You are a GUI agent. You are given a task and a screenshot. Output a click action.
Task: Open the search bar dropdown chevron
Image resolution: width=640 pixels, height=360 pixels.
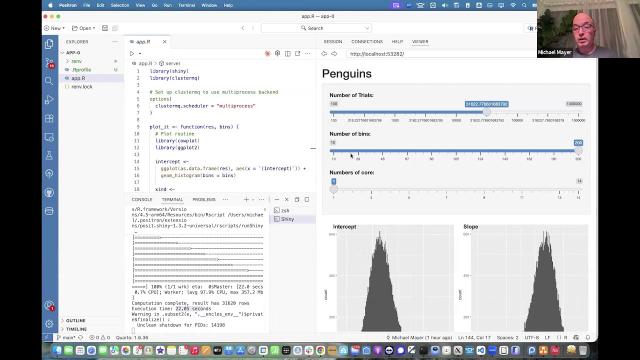pyautogui.click(x=367, y=28)
